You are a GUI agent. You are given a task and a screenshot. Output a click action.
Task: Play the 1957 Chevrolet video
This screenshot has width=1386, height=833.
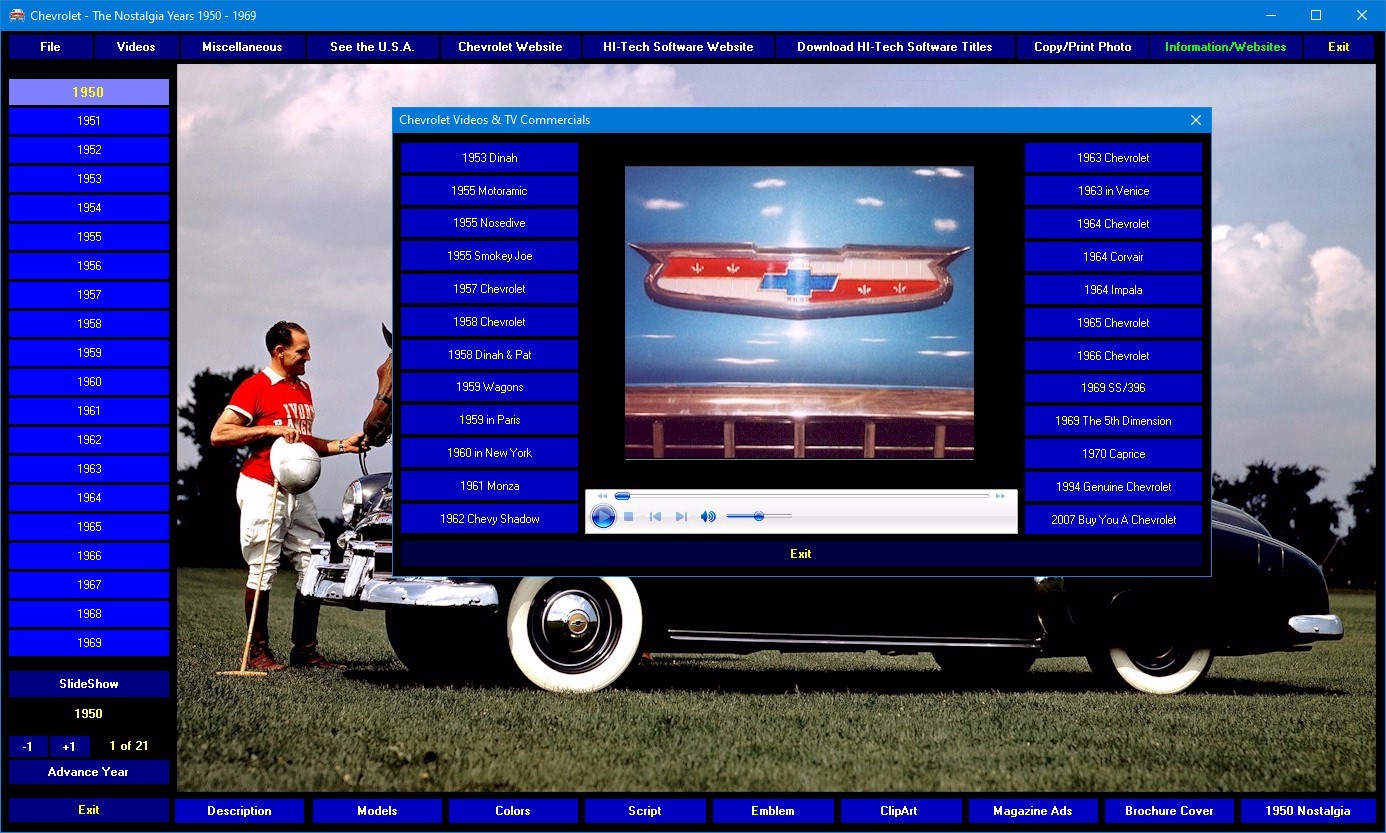click(x=489, y=289)
